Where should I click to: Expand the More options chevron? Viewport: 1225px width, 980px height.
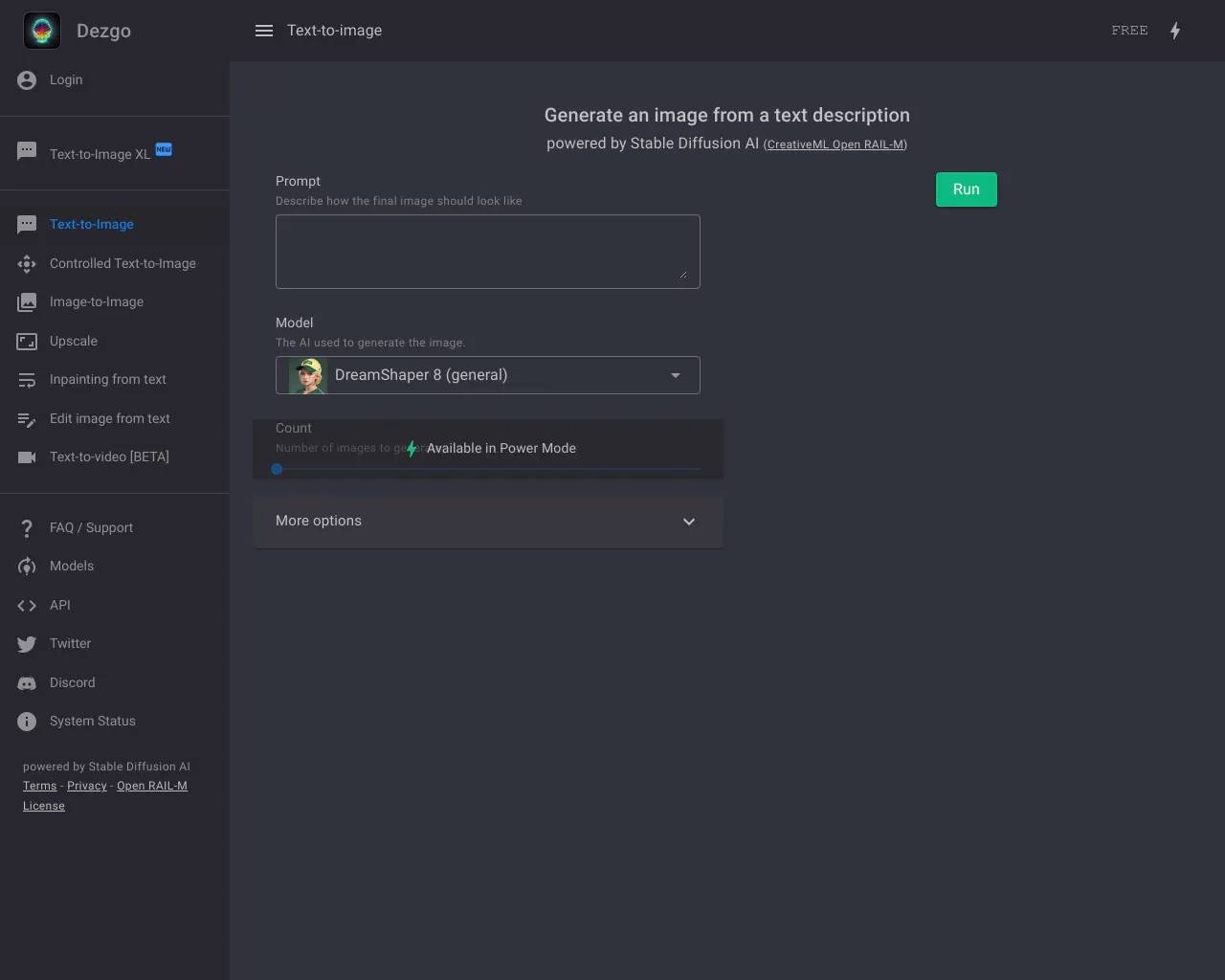click(689, 522)
